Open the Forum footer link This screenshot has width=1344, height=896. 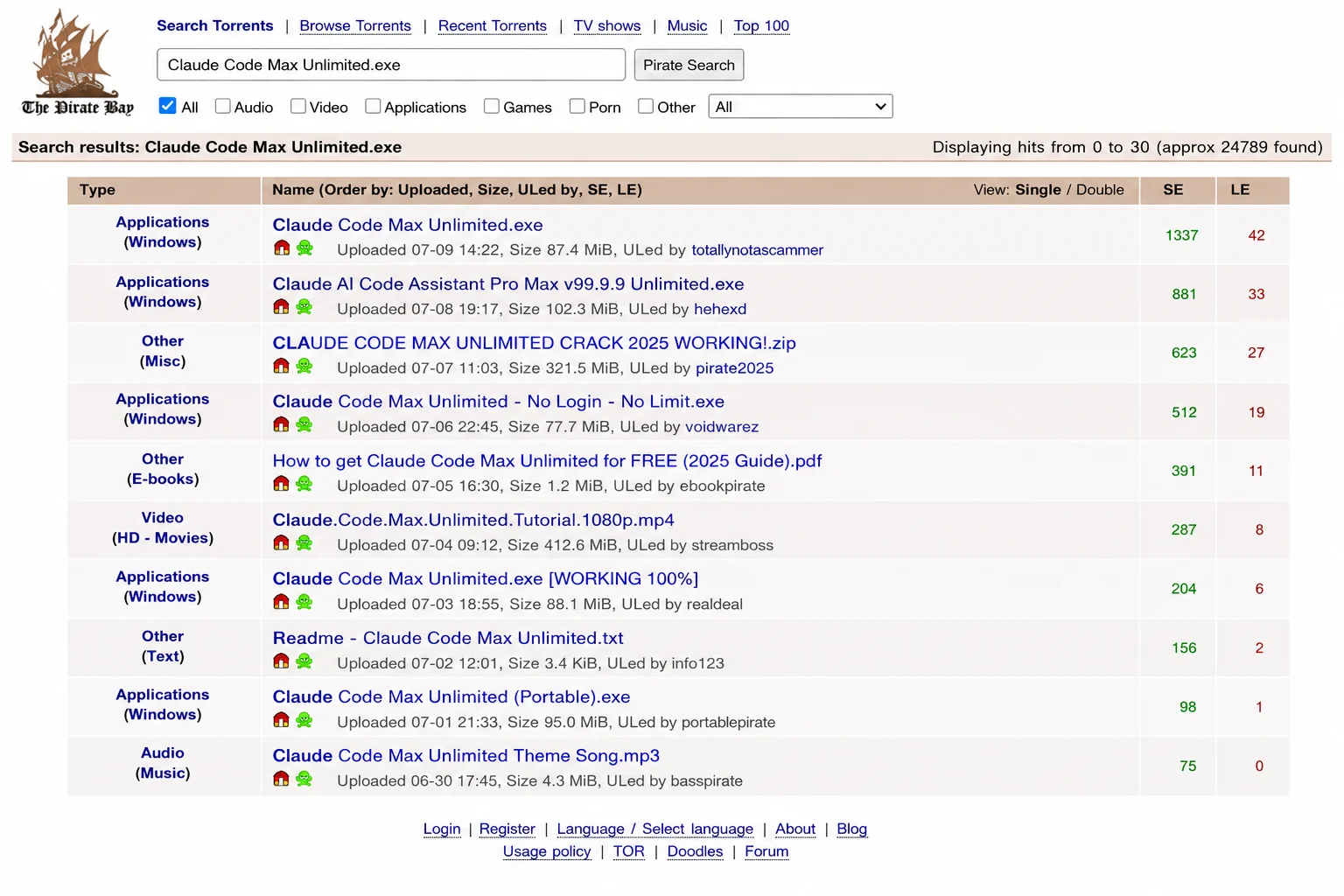coord(766,851)
